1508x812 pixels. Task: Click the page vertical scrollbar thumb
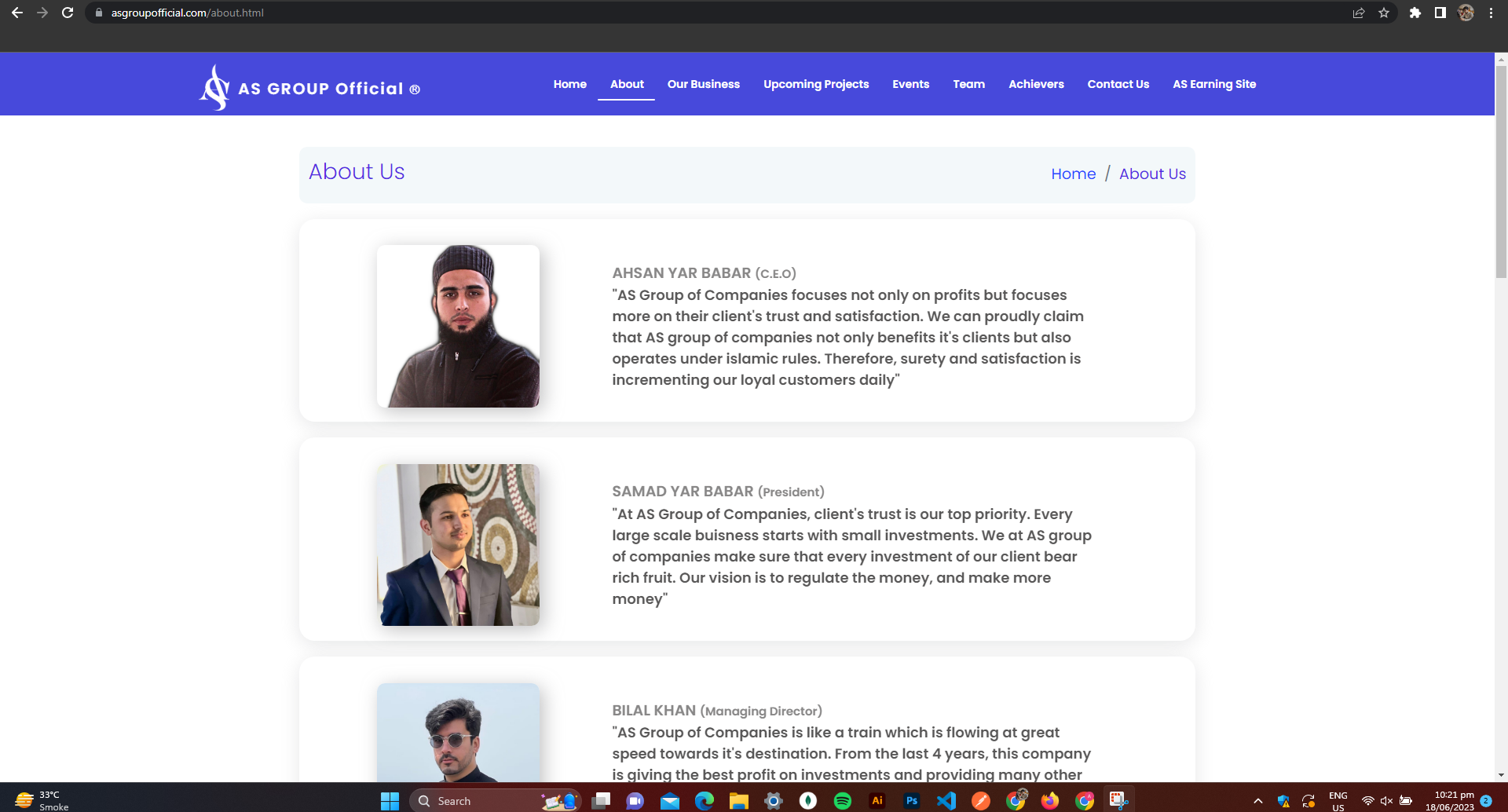click(1501, 171)
